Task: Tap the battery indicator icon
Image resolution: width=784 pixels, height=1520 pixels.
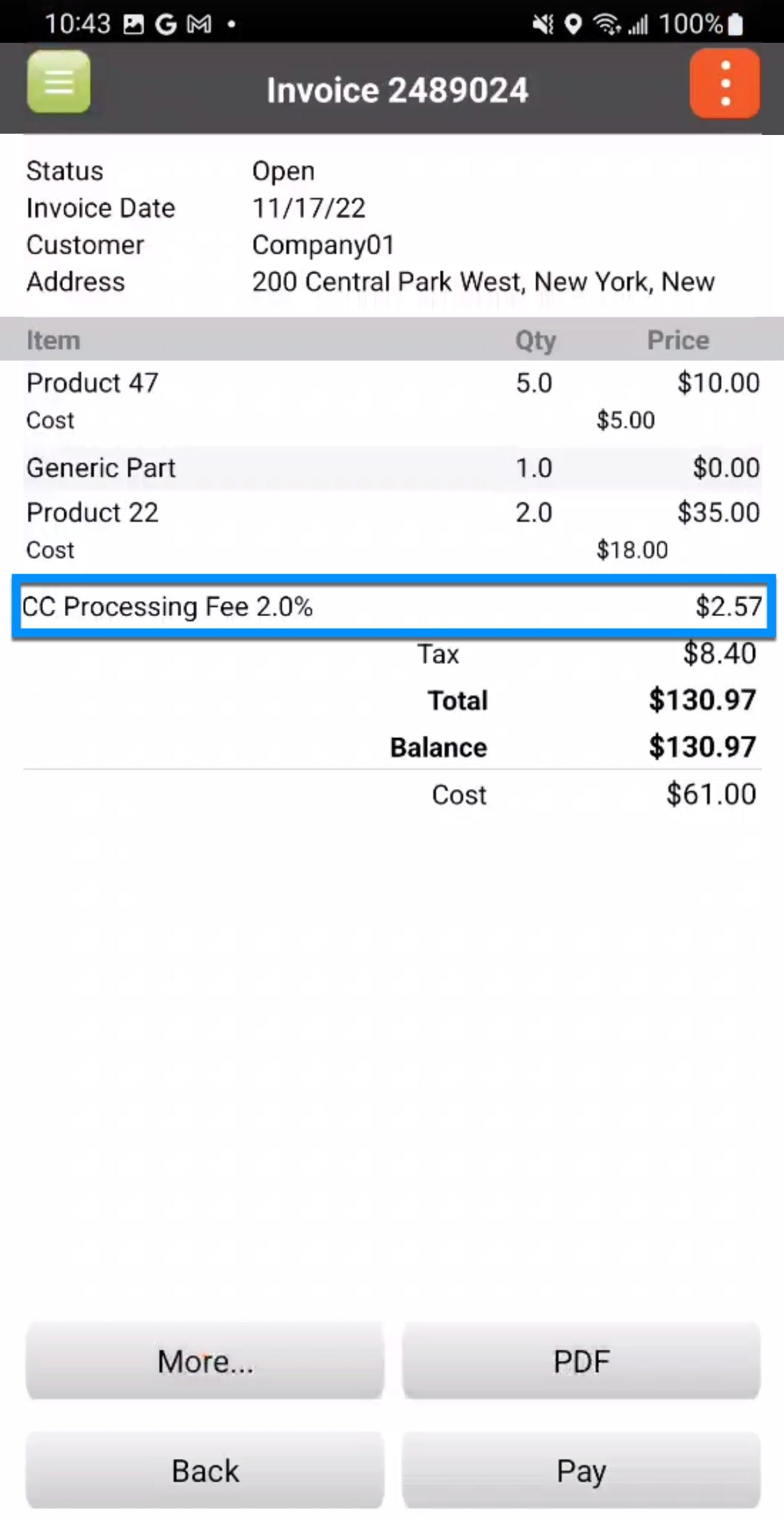Action: (x=735, y=25)
